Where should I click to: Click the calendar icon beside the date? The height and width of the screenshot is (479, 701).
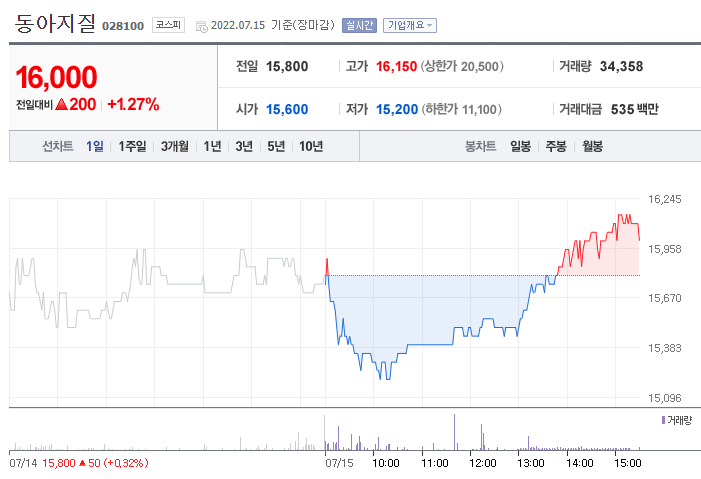202,26
